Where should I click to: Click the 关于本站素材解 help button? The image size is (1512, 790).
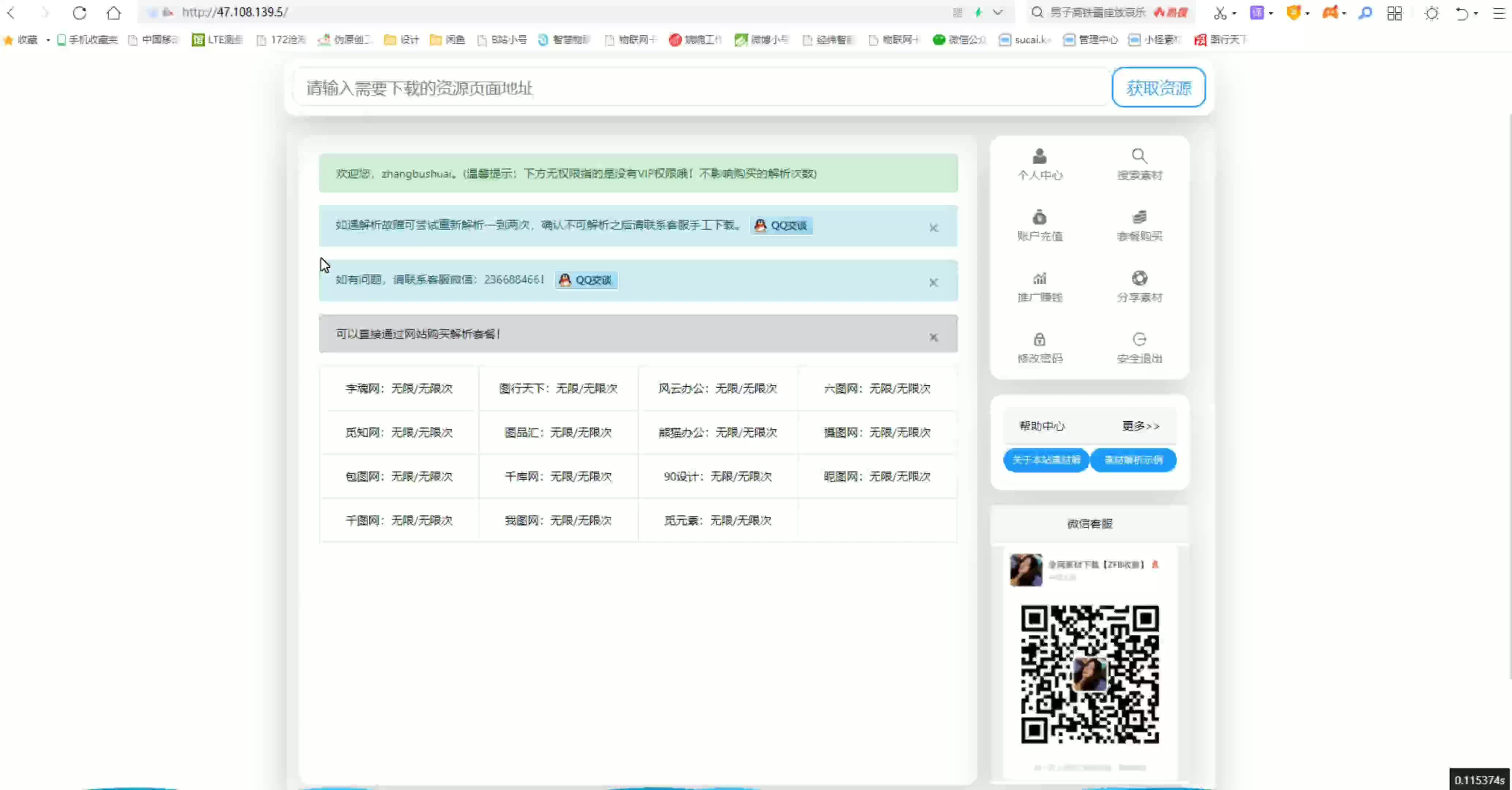click(x=1046, y=460)
